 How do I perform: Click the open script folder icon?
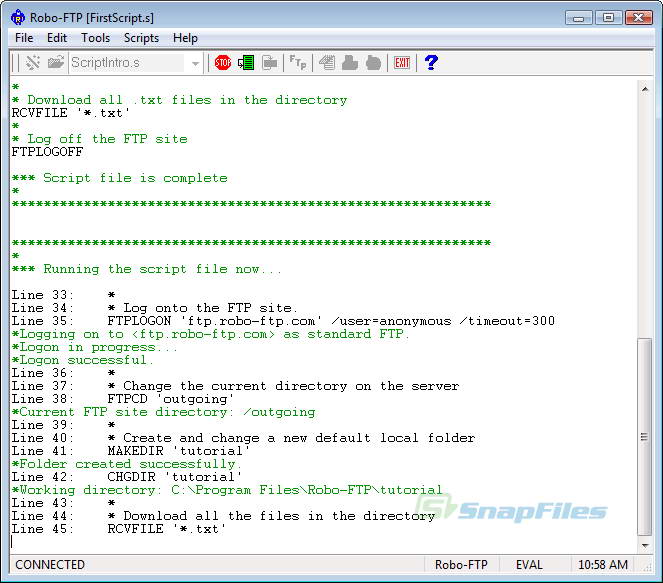[55, 63]
